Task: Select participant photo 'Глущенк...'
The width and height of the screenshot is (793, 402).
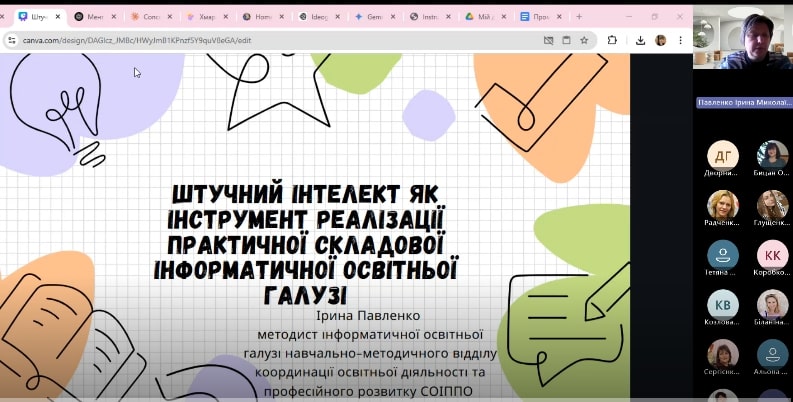Action: coord(772,205)
